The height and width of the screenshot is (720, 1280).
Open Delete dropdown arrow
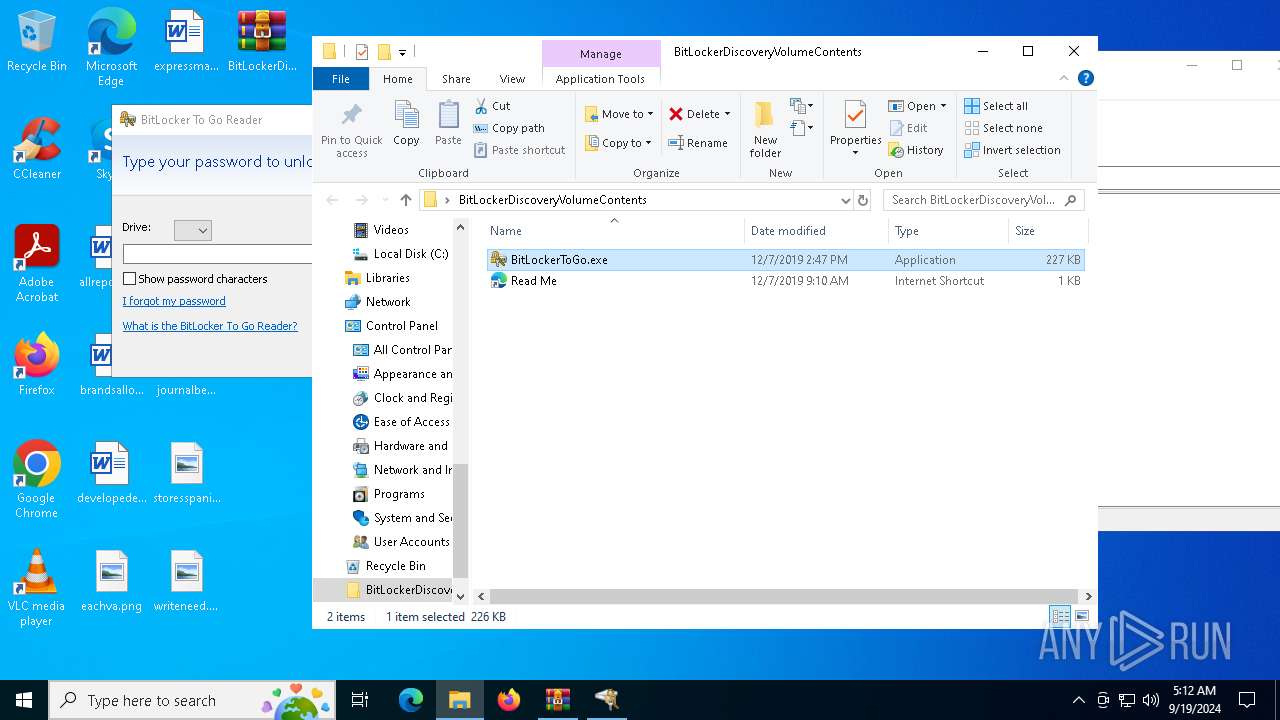[727, 114]
